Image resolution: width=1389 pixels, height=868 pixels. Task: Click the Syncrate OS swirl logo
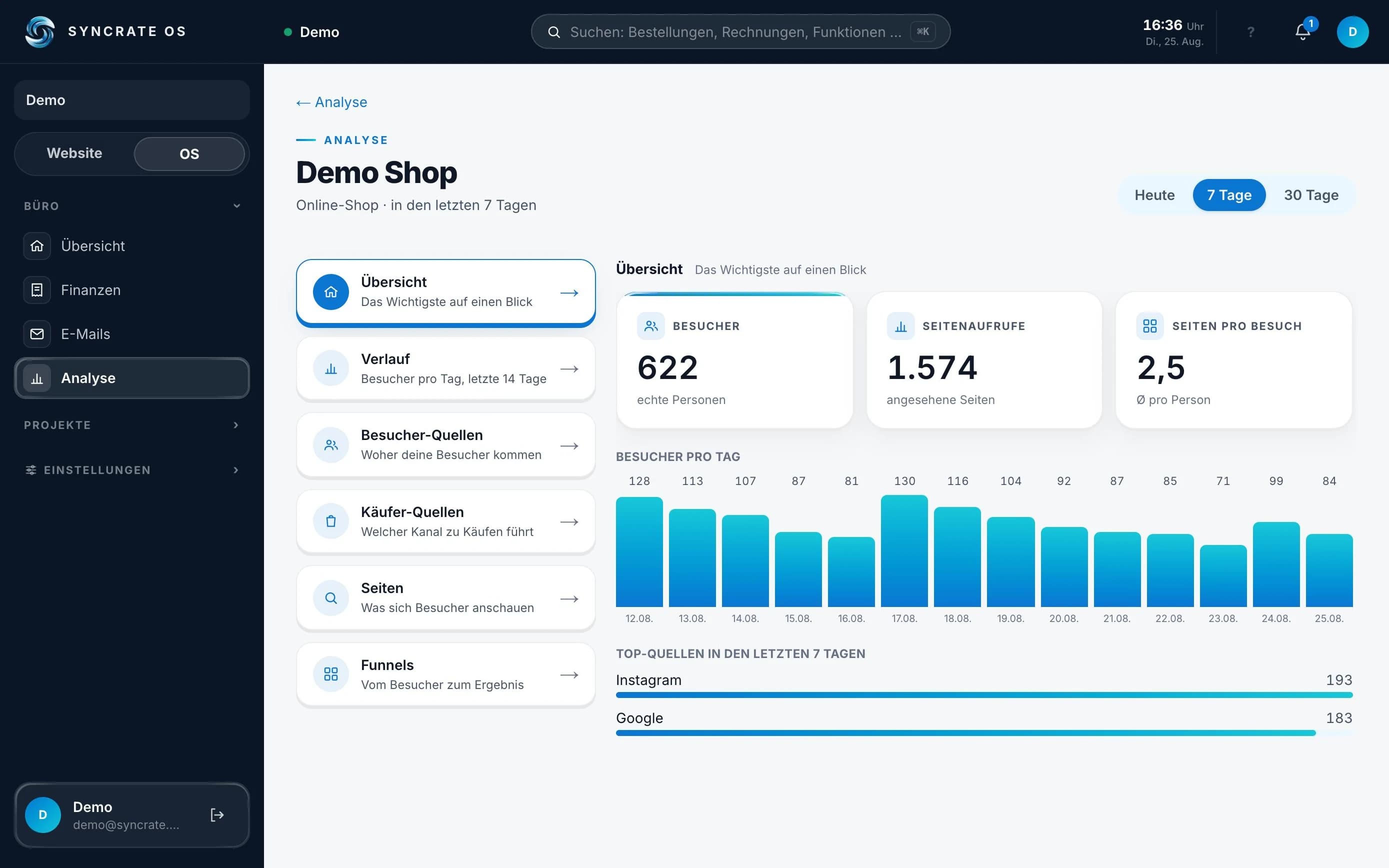coord(40,31)
